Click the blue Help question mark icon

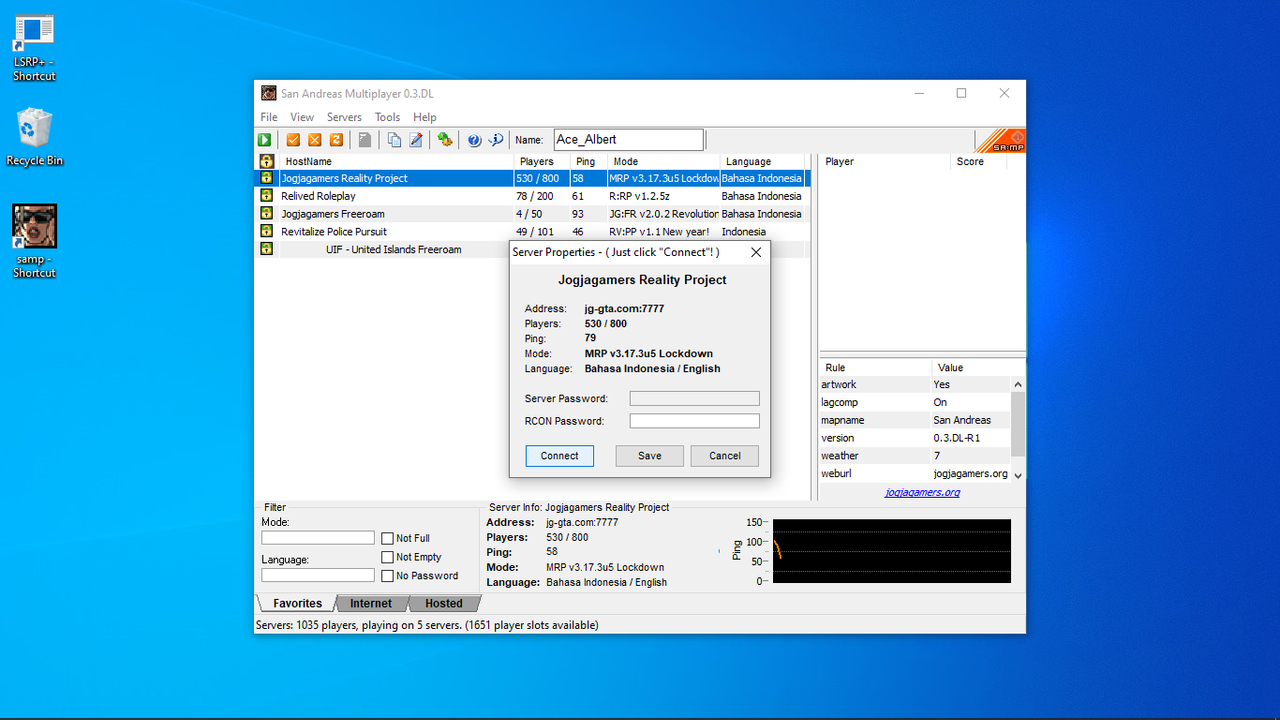[474, 140]
